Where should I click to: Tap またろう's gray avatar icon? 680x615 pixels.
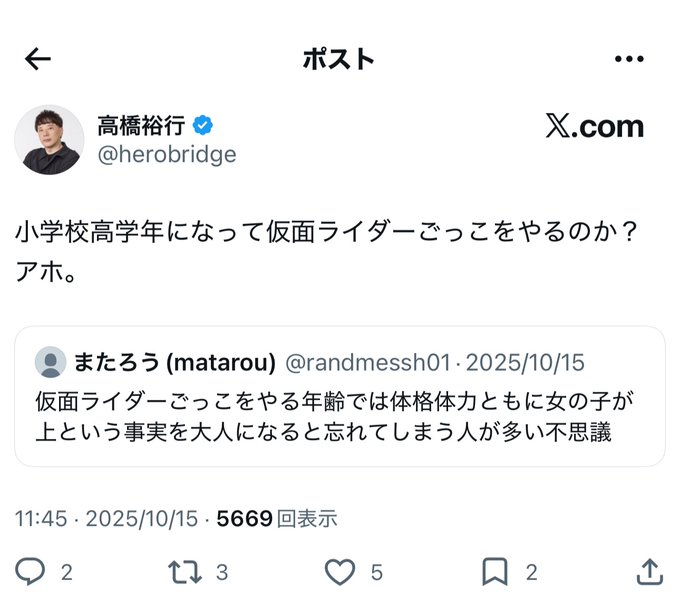50,362
